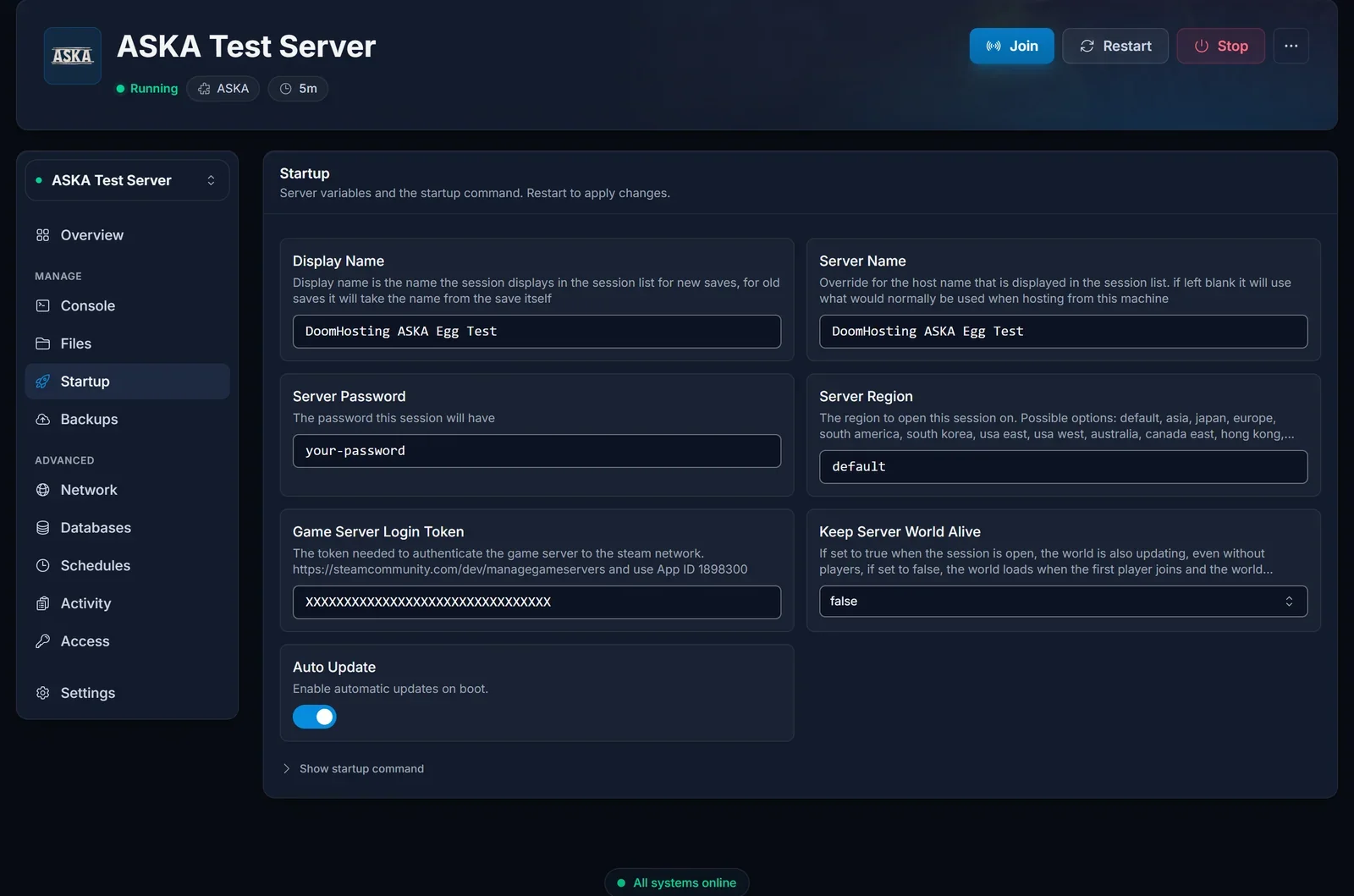Expand Show startup command
This screenshot has height=896, width=1354.
[x=353, y=768]
